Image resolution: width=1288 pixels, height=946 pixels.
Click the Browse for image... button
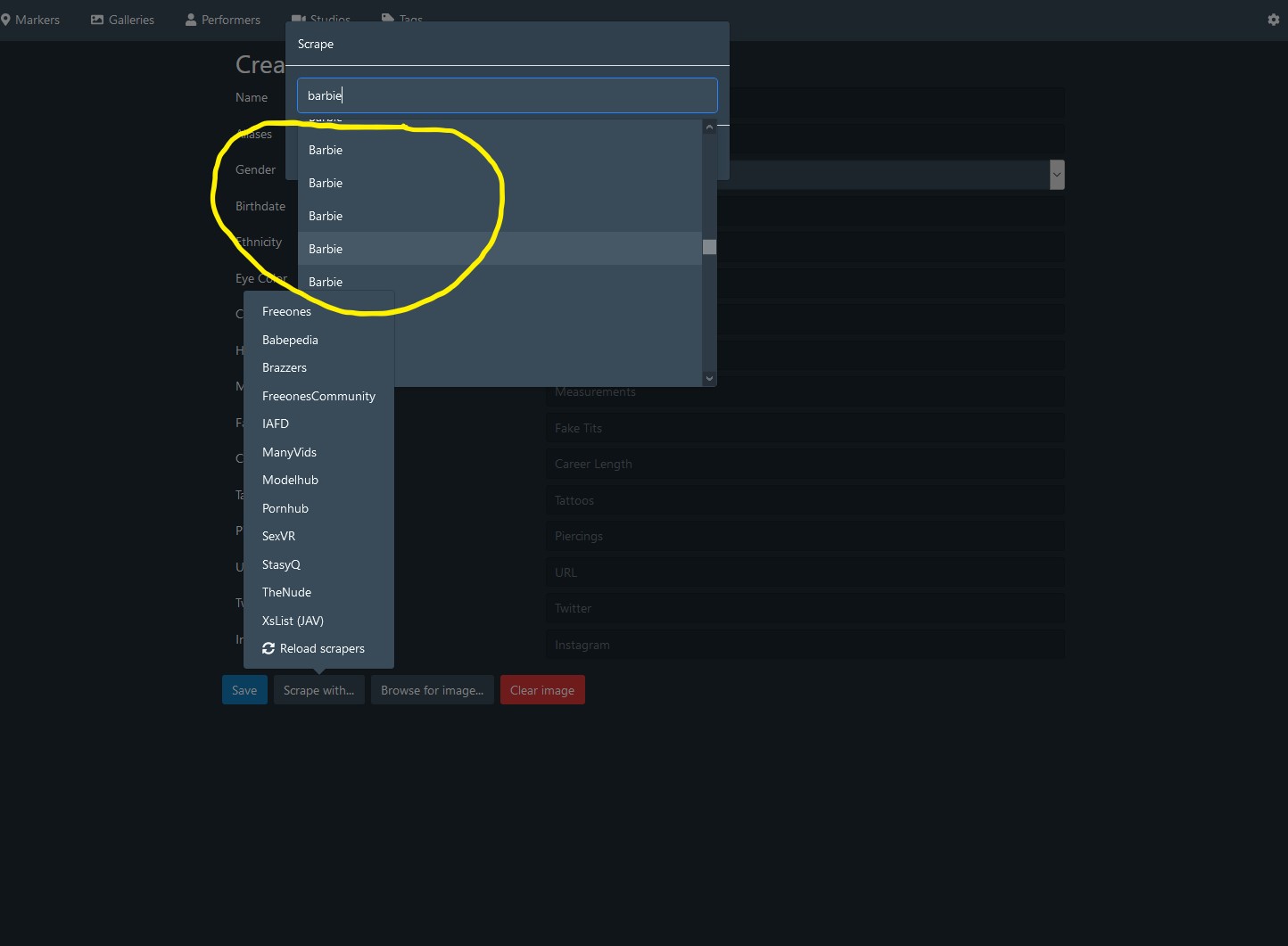coord(432,690)
